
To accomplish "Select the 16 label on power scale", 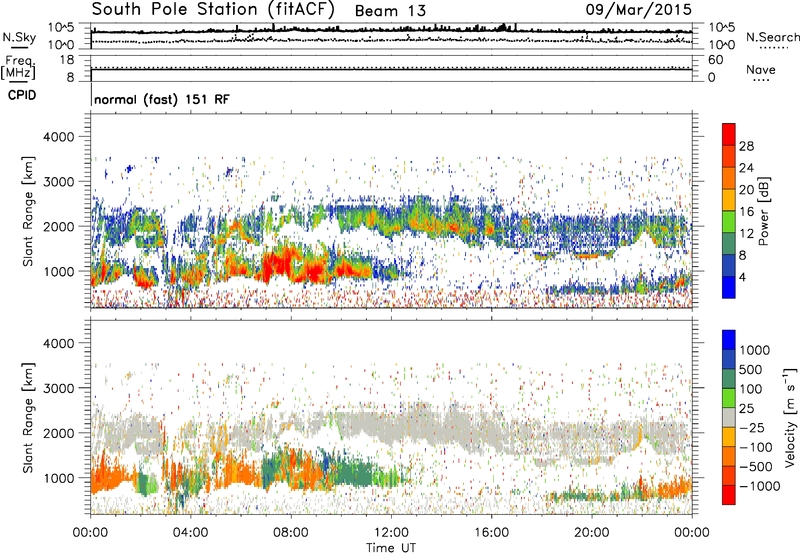I will coord(746,212).
